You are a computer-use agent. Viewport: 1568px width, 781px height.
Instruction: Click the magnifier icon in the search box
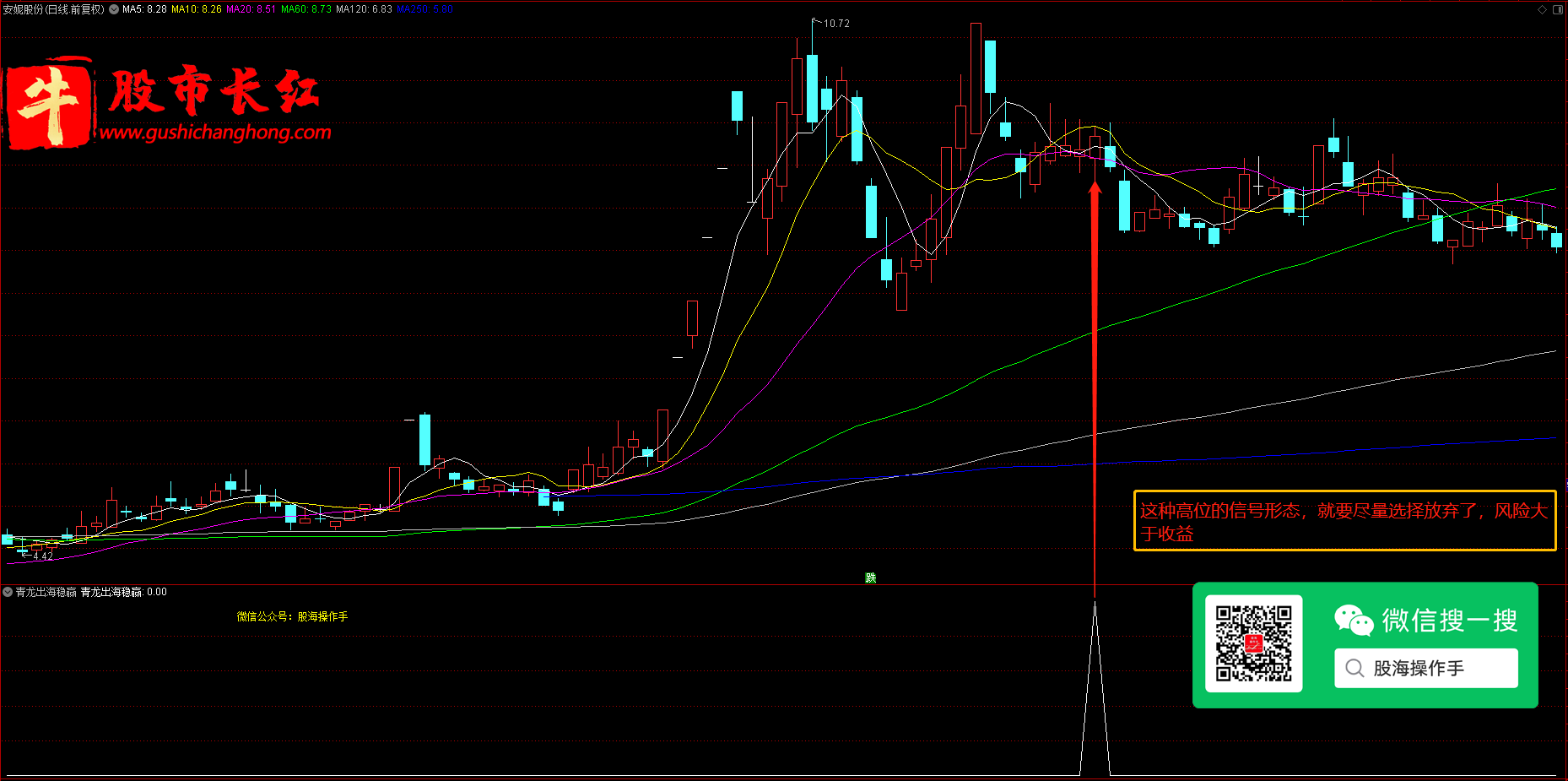pos(1354,668)
